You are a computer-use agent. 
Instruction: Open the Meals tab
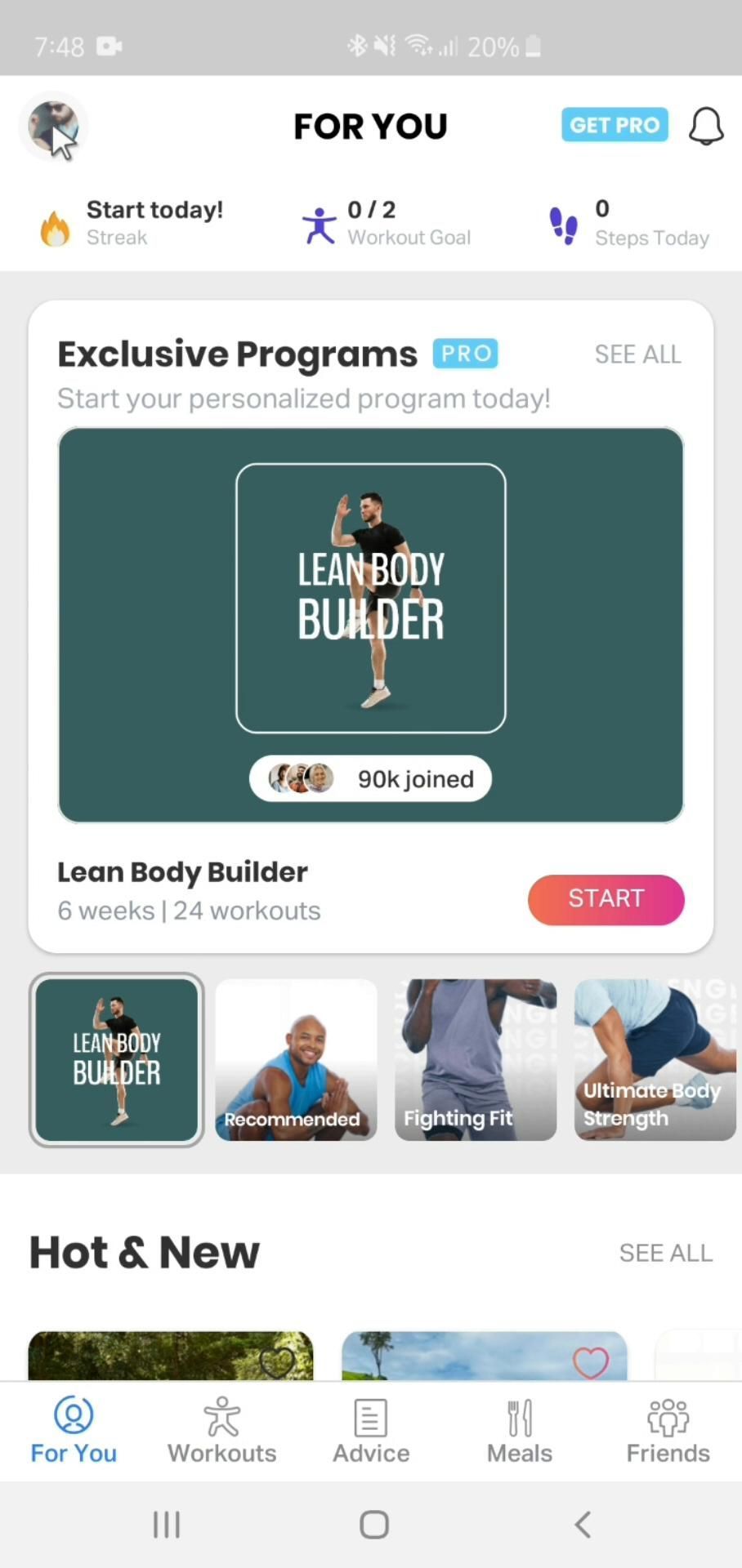click(520, 1431)
